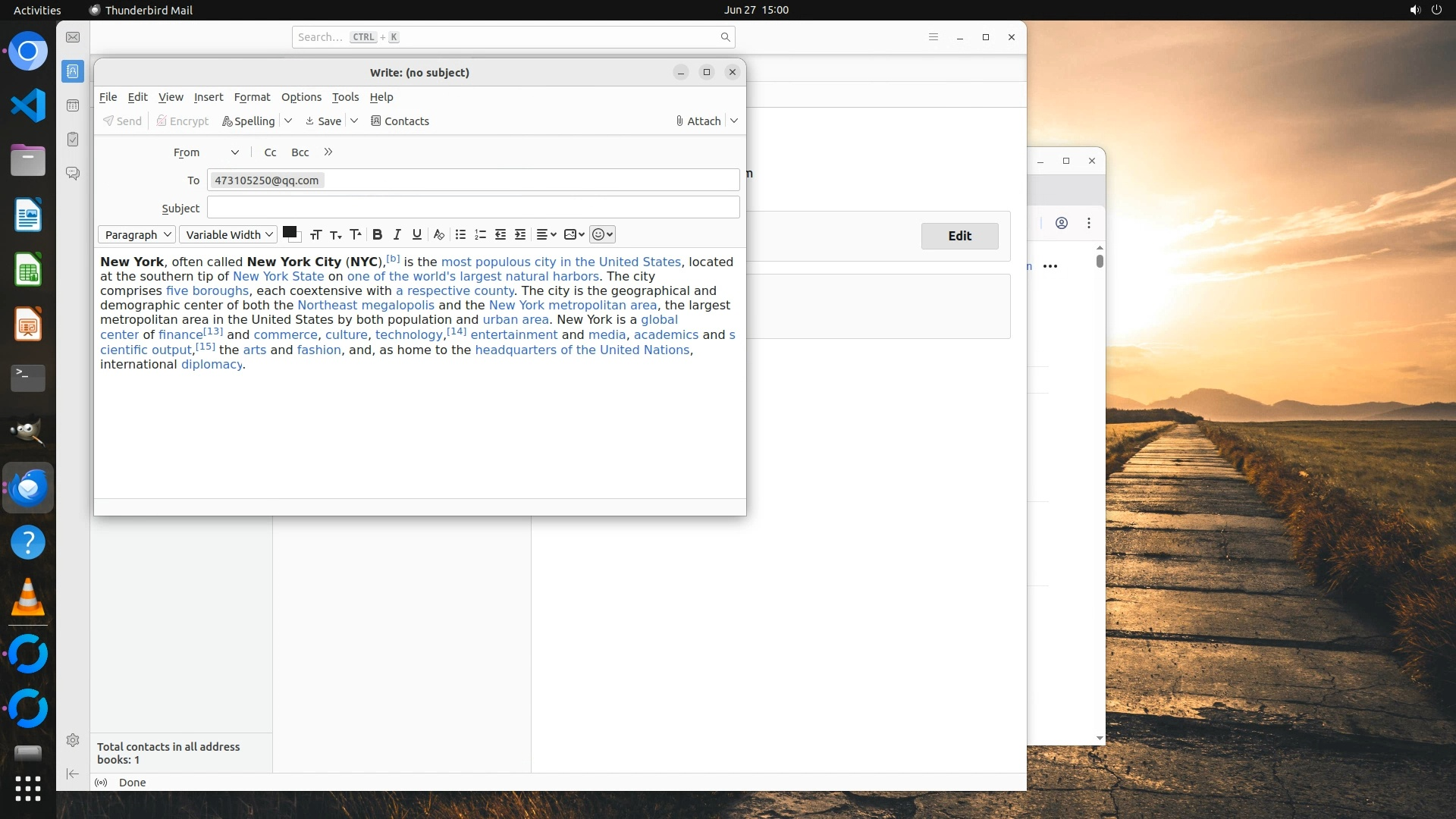
Task: Toggle italic text formatting
Action: pyautogui.click(x=397, y=234)
